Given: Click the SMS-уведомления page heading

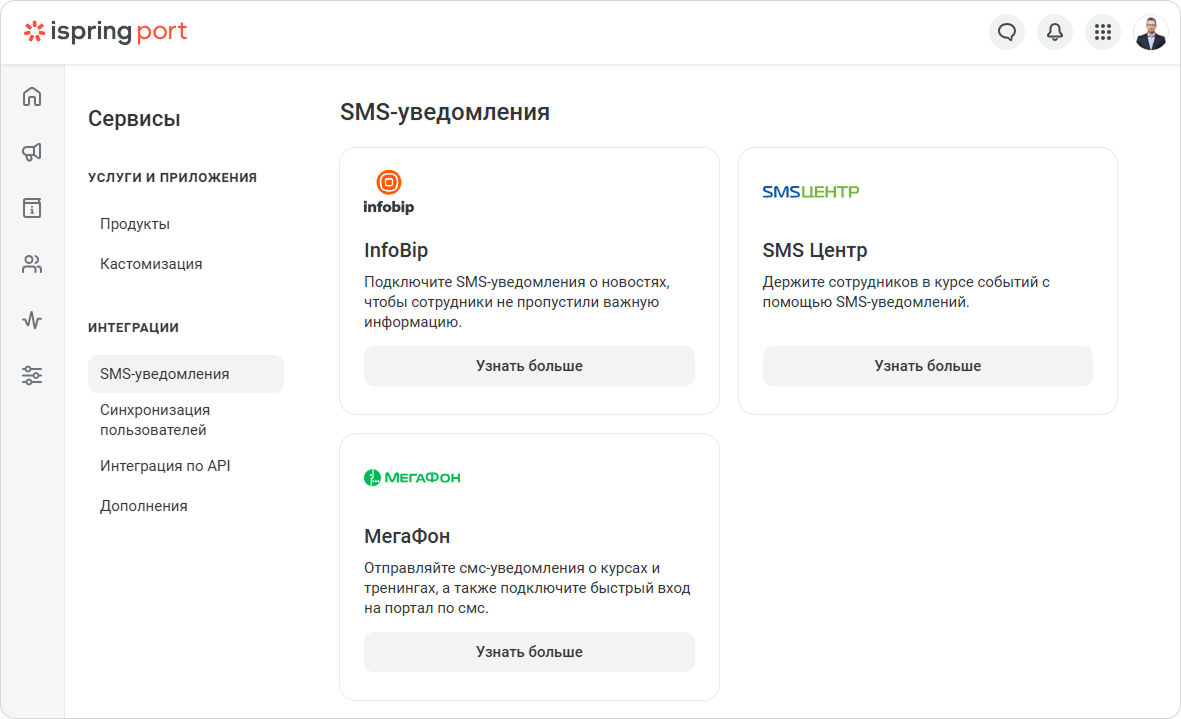Looking at the screenshot, I should click(x=444, y=112).
